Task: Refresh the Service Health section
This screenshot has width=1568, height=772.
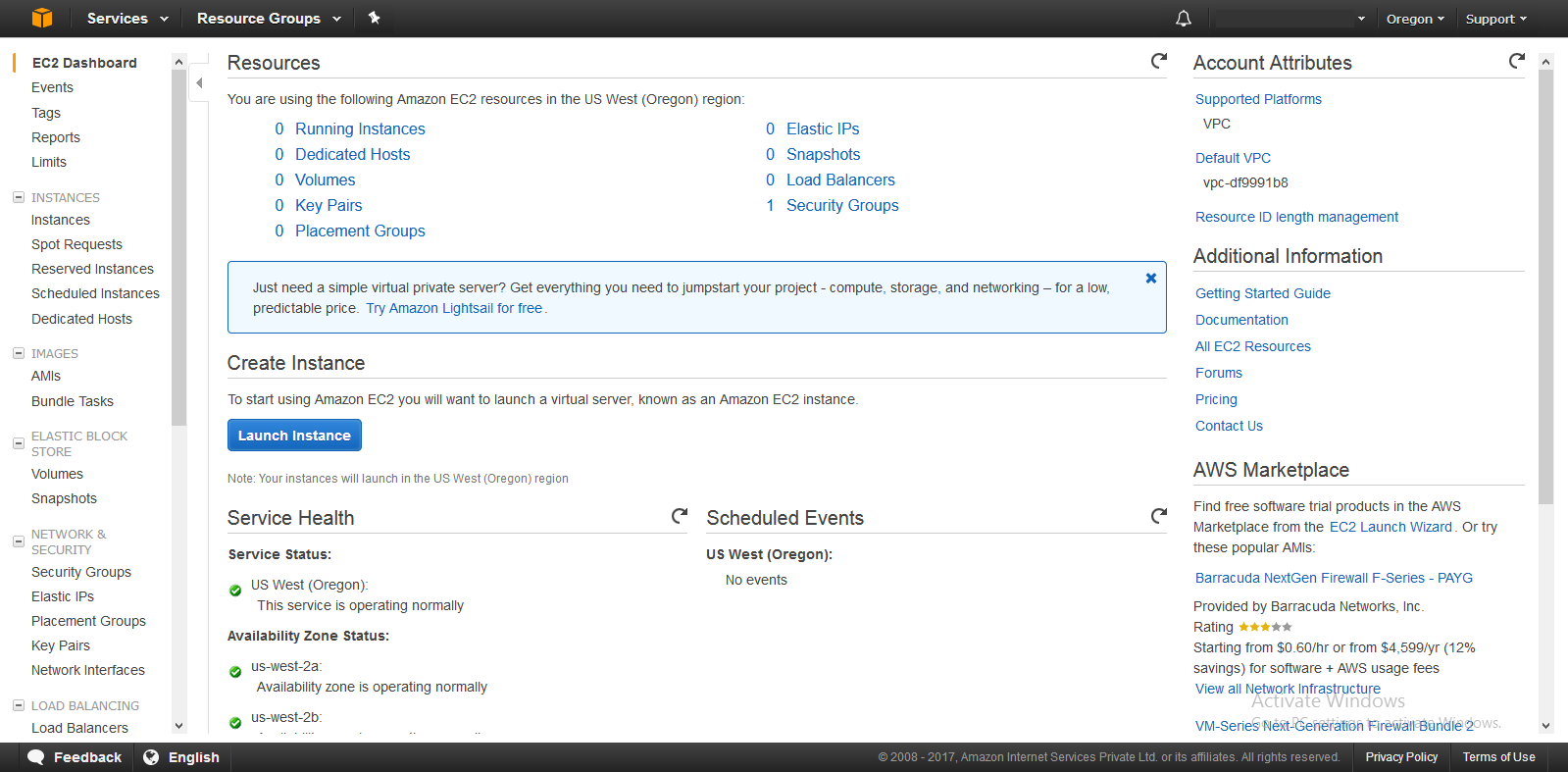Action: (x=680, y=516)
